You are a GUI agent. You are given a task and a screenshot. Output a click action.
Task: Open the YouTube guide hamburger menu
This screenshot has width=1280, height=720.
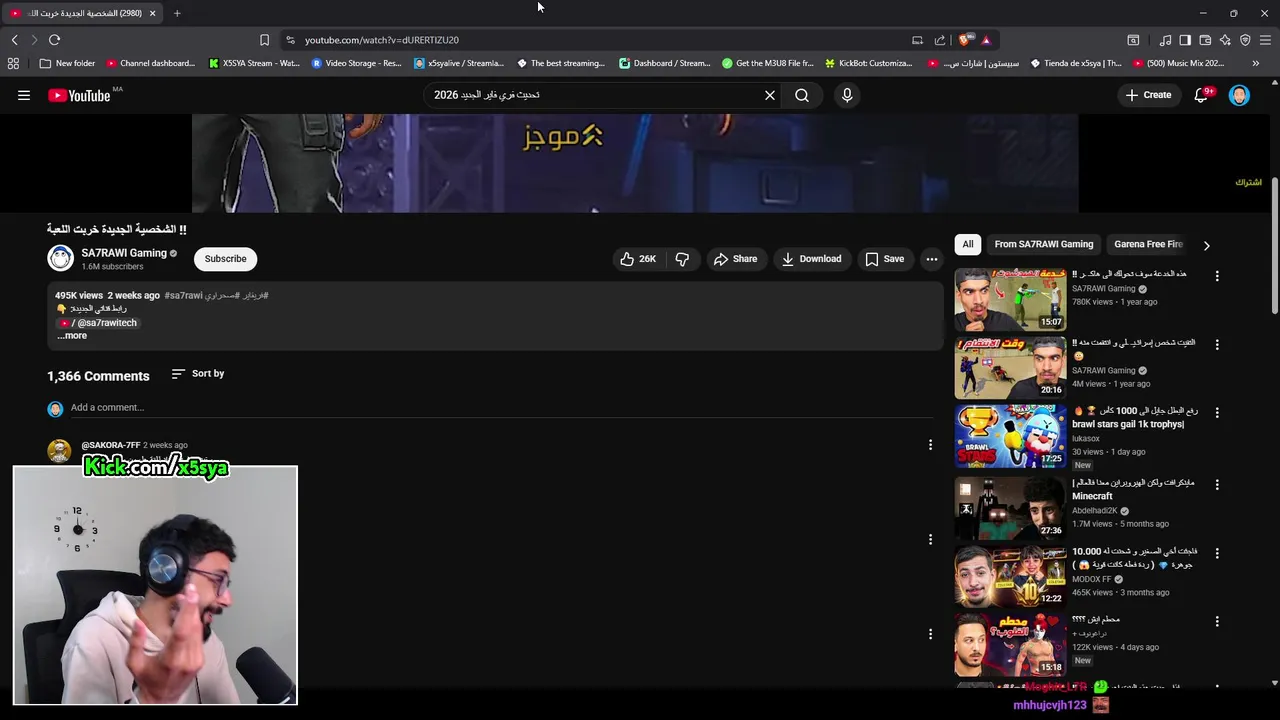click(24, 95)
